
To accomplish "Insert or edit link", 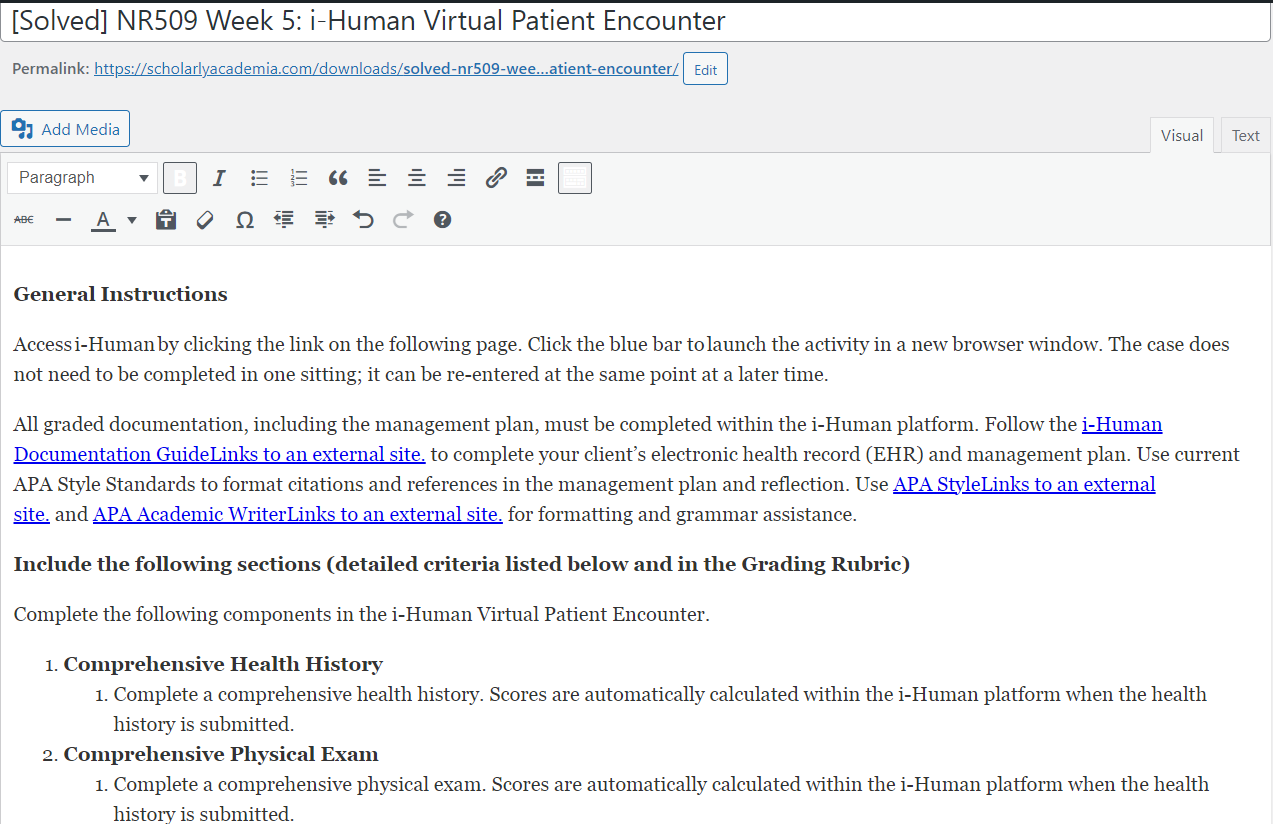I will pos(496,178).
